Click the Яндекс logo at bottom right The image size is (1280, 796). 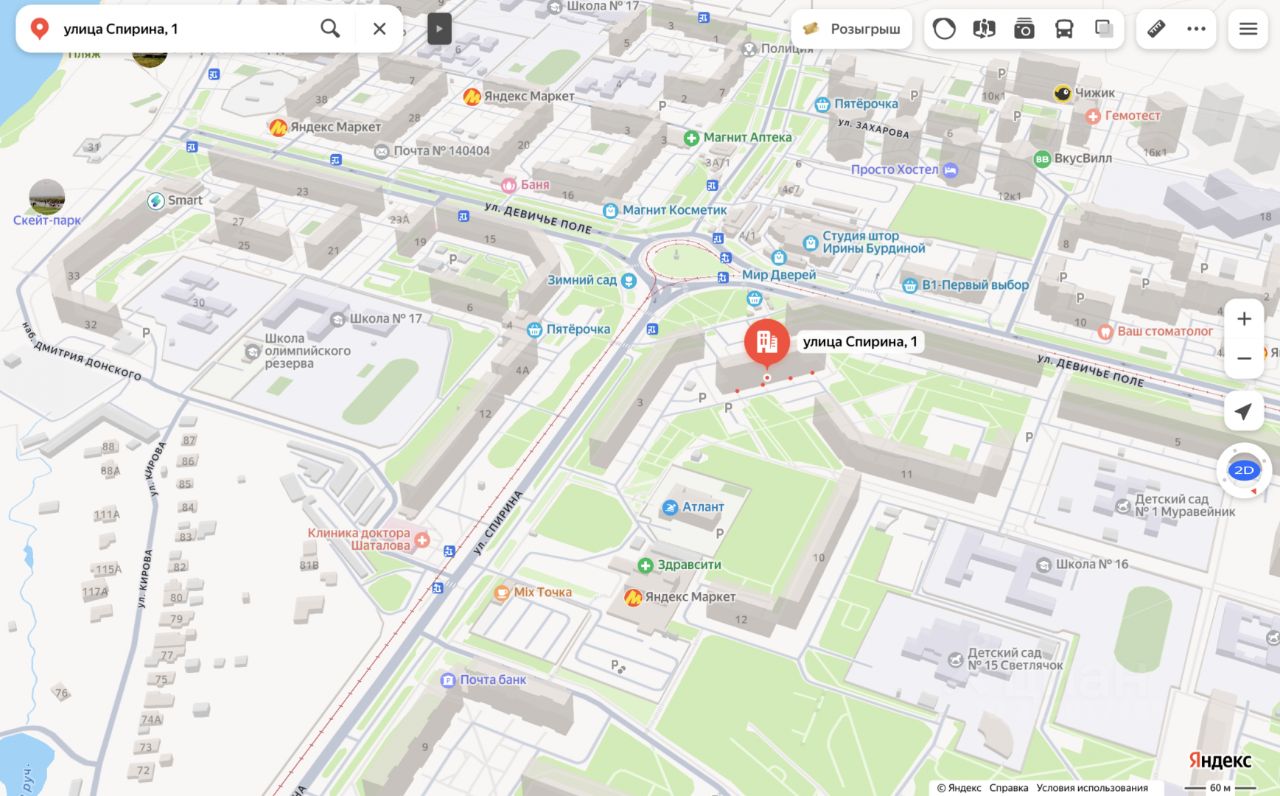[1220, 761]
